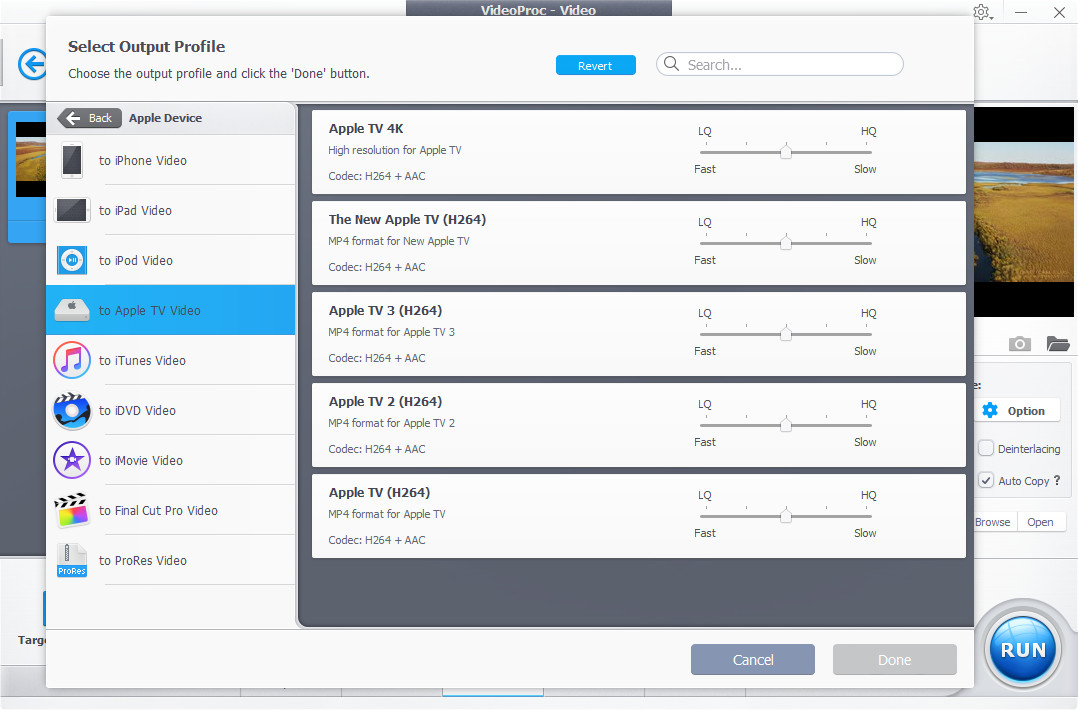
Task: Click the iTunes music note icon
Action: point(72,360)
